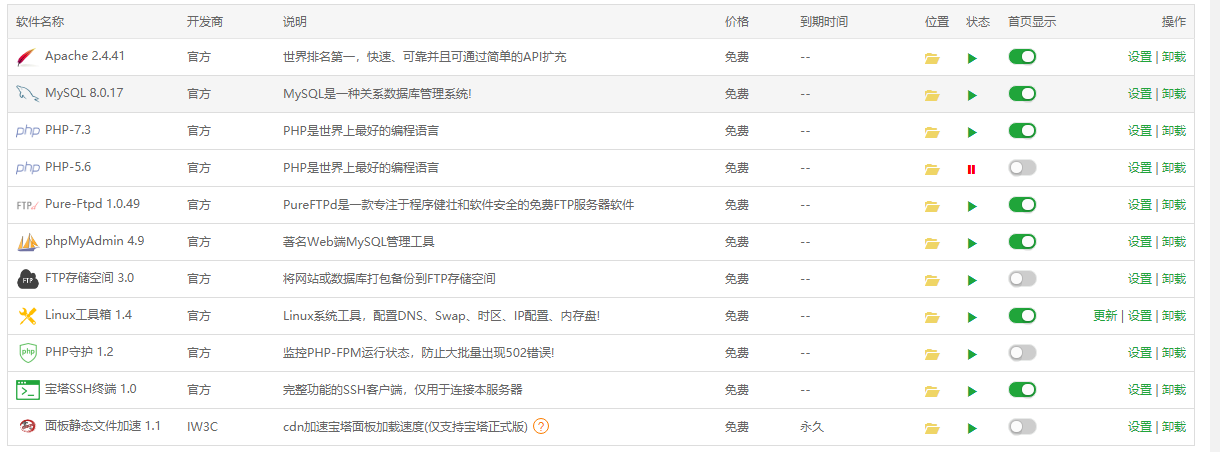The height and width of the screenshot is (452, 1220).
Task: Disable homepage display for Pure-Ftpd
Action: (1022, 205)
